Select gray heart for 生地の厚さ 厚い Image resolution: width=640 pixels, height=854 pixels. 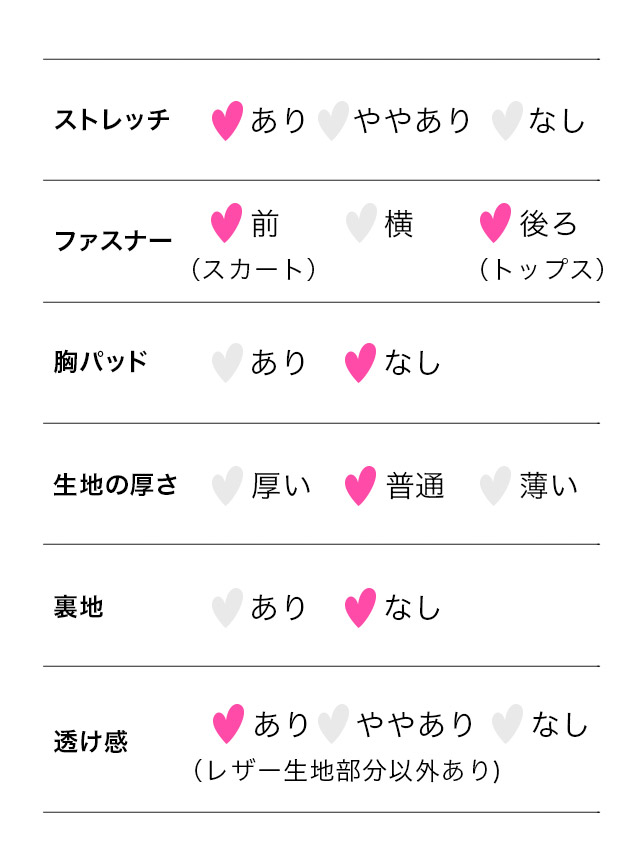click(x=228, y=486)
